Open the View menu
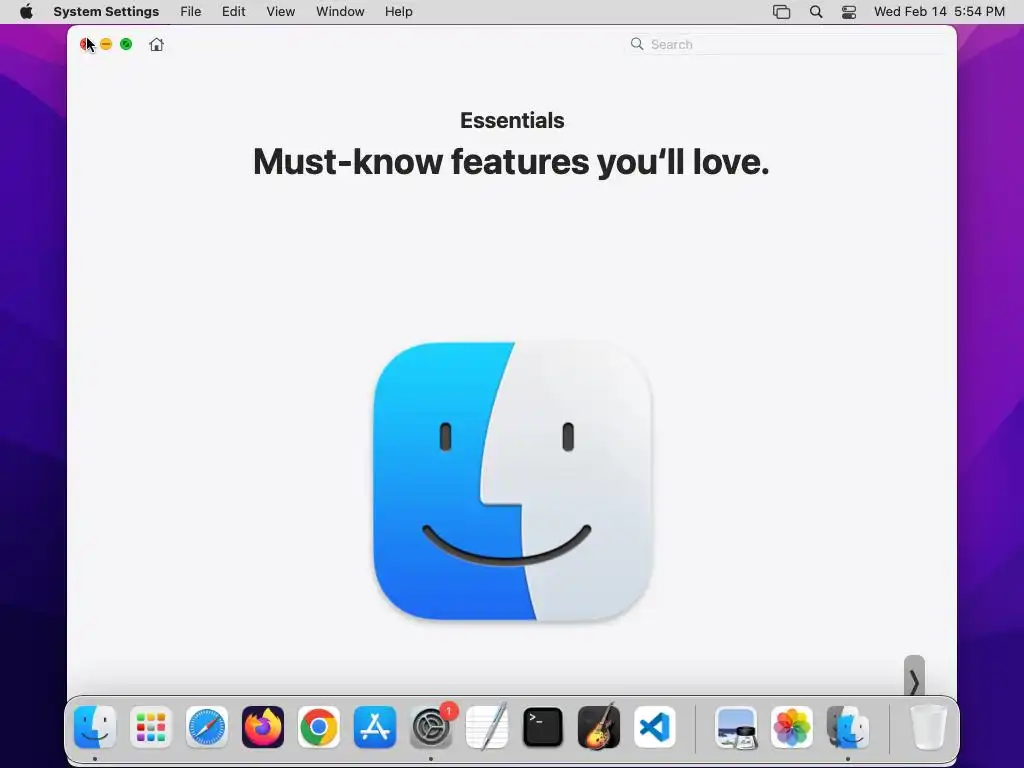This screenshot has height=768, width=1024. 280,12
